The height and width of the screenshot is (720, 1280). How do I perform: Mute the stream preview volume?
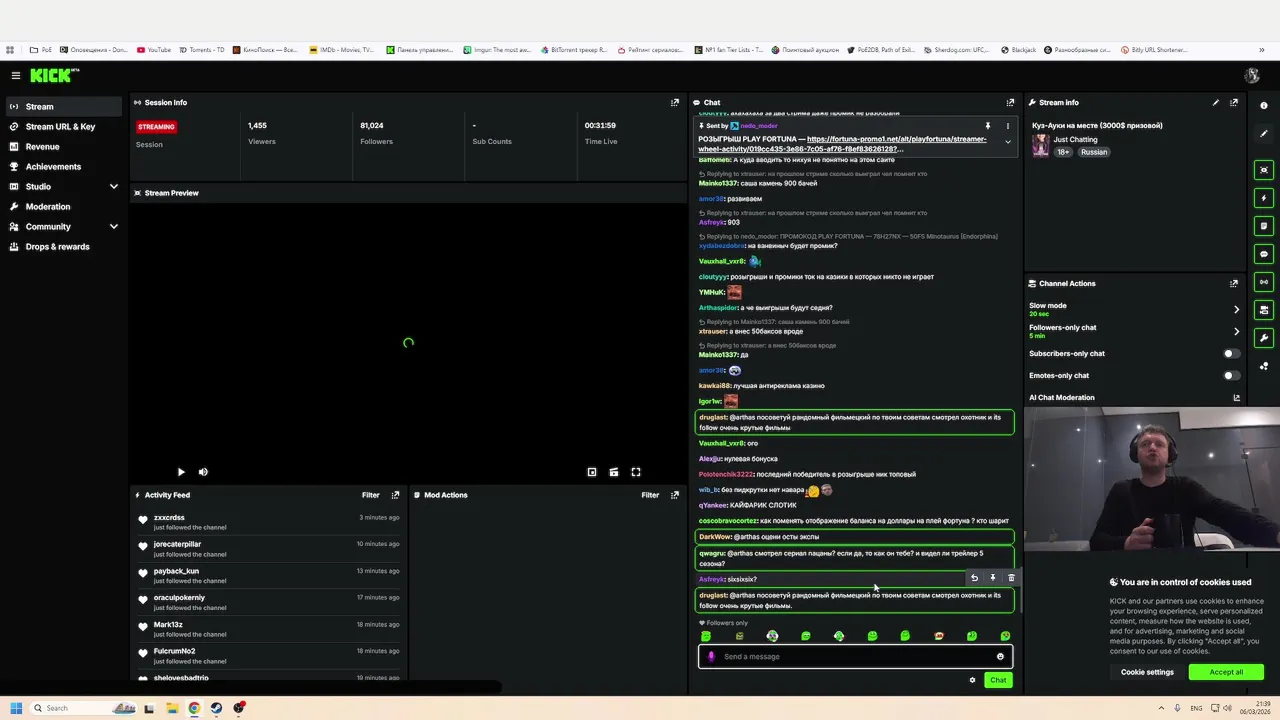click(x=203, y=472)
